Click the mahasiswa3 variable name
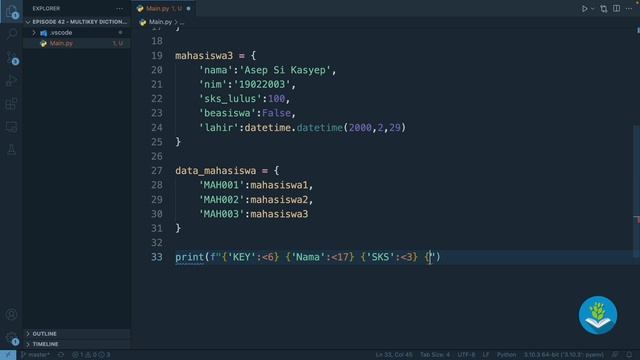640x360 pixels. click(204, 56)
